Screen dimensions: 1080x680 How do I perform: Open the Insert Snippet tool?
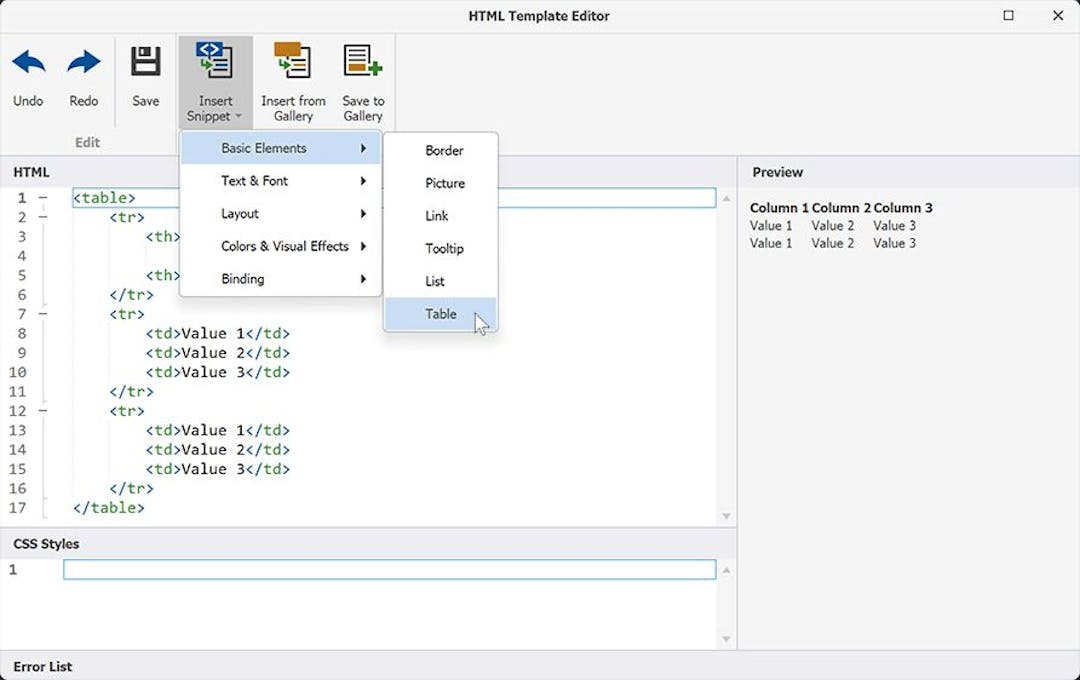pos(213,80)
